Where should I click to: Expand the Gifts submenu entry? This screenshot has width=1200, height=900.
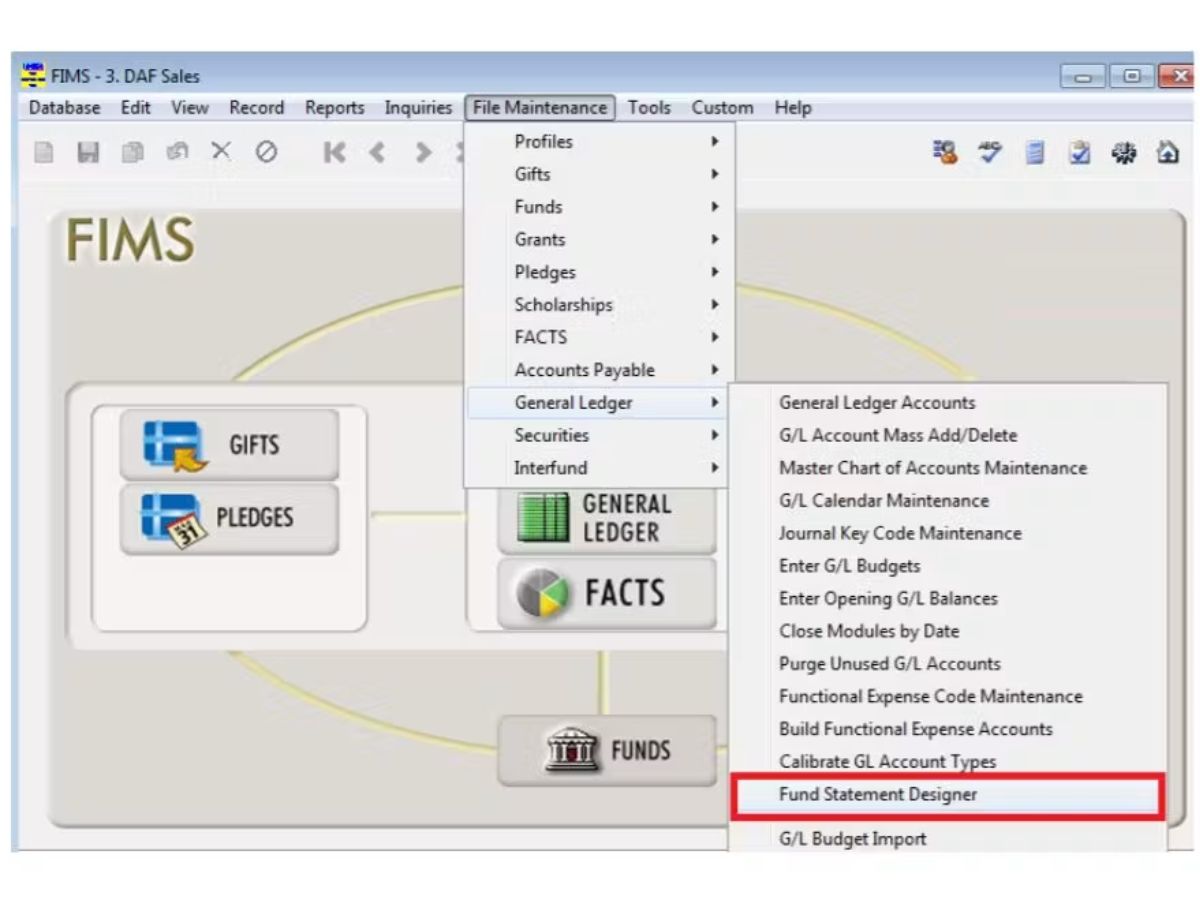pyautogui.click(x=599, y=174)
